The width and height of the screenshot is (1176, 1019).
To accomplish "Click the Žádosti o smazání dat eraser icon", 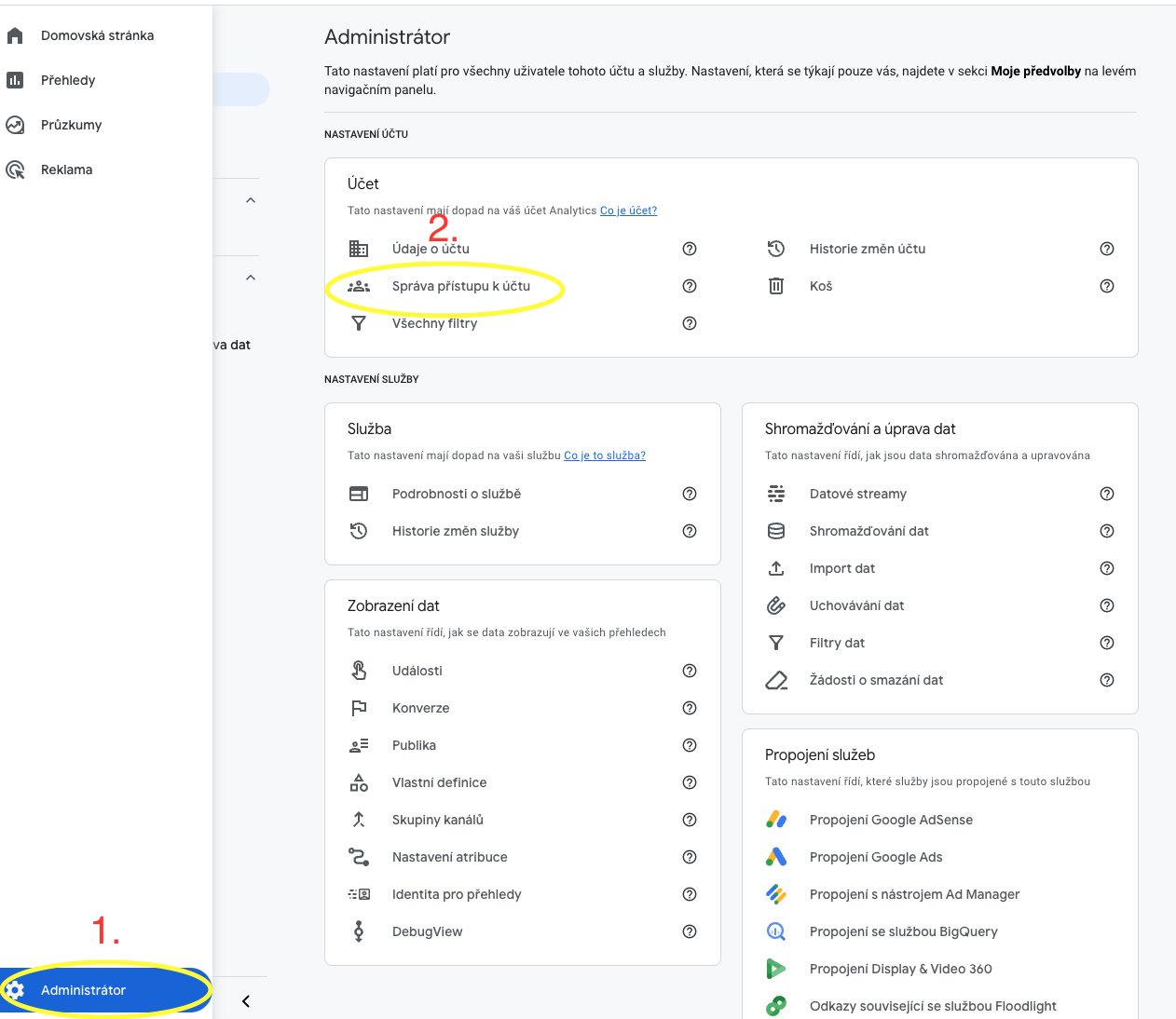I will click(776, 680).
